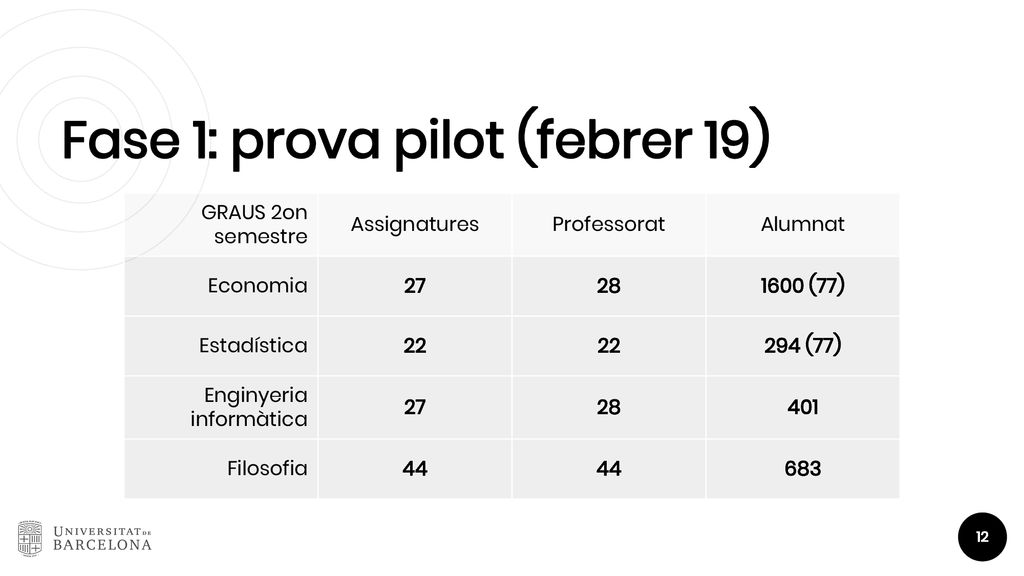Click the Alumnat column header
This screenshot has width=1024, height=576.
pos(803,224)
